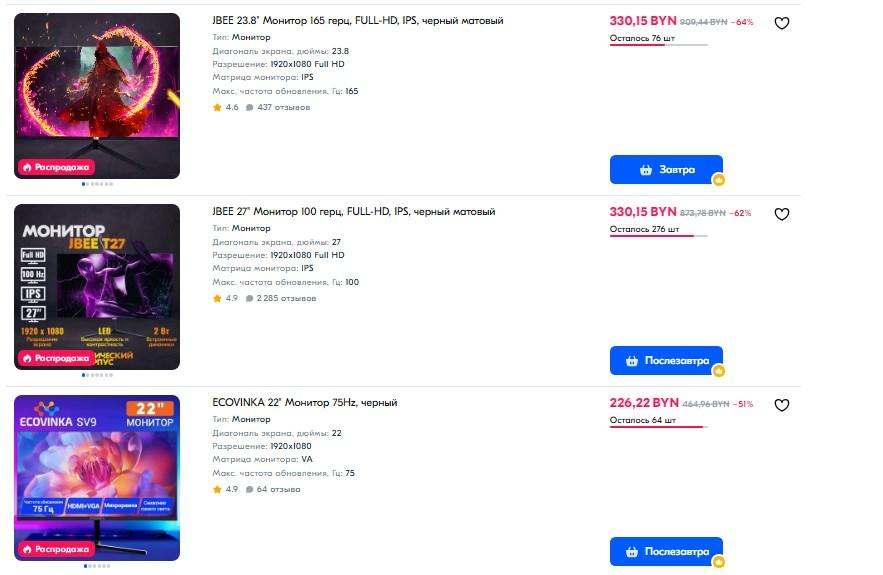This screenshot has width=883, height=575.
Task: Open the 2 285 отзывов reviews link
Action: click(285, 298)
